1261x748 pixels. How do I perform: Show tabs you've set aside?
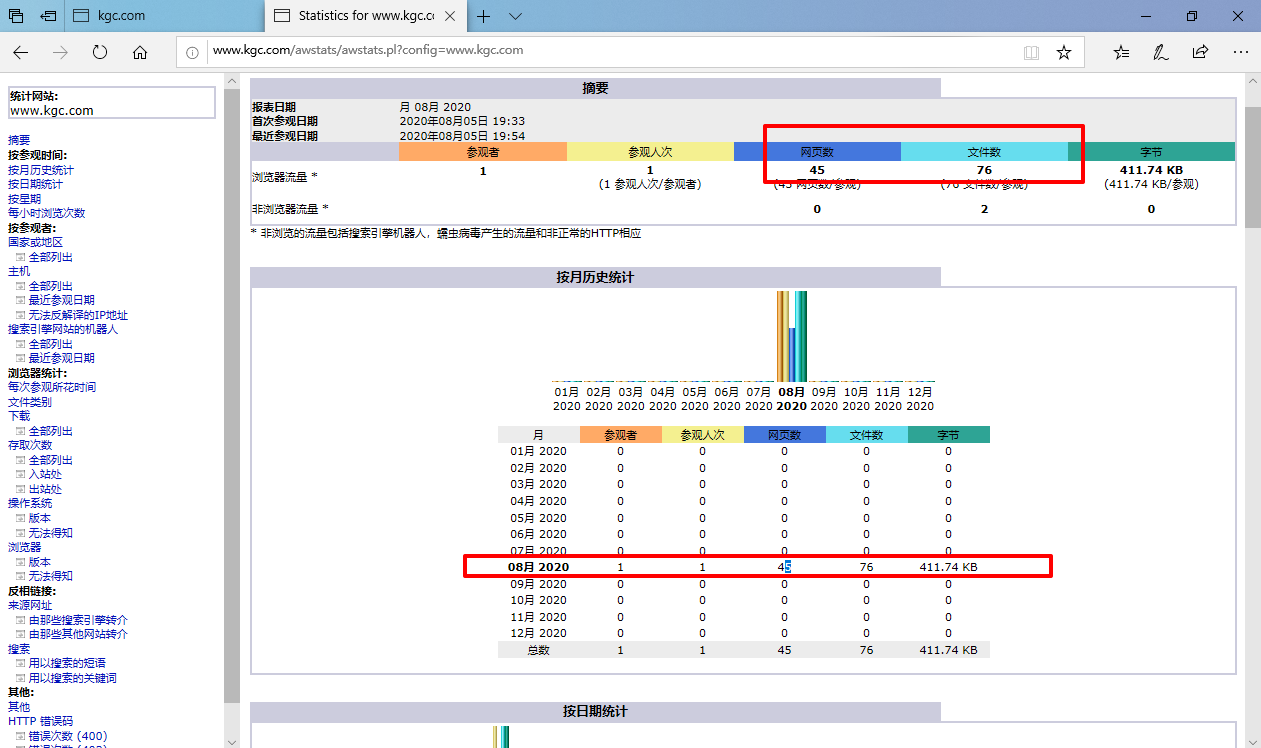pyautogui.click(x=16, y=16)
